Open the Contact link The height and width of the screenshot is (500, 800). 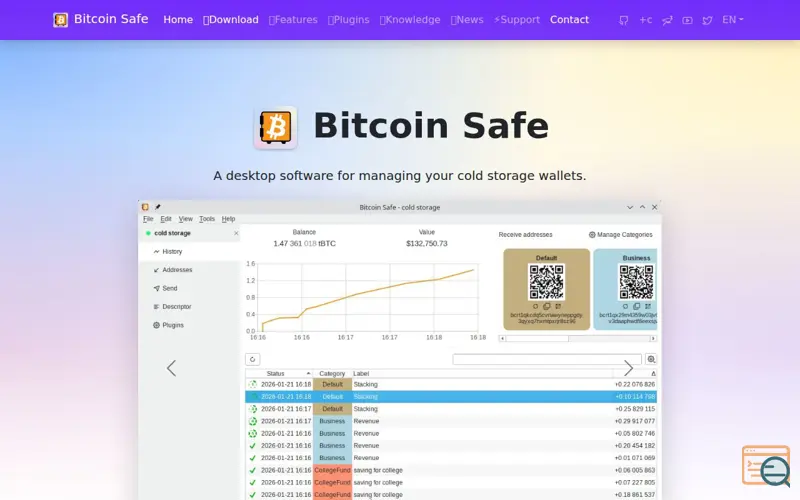tap(569, 20)
